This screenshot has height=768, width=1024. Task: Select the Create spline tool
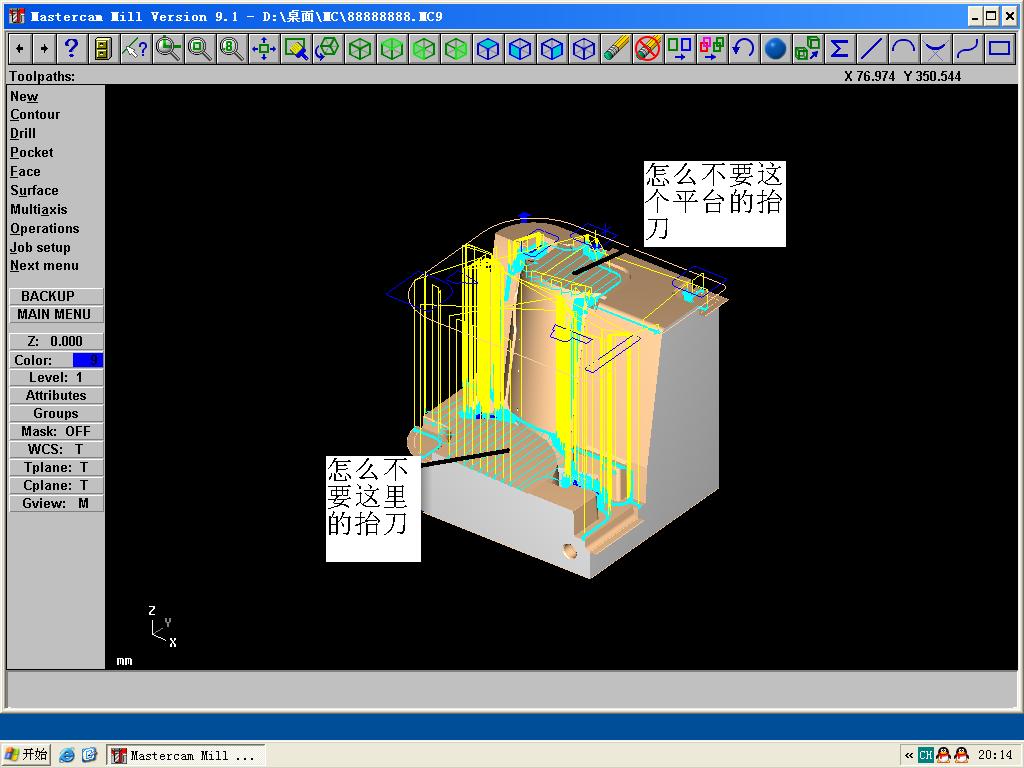[x=967, y=48]
